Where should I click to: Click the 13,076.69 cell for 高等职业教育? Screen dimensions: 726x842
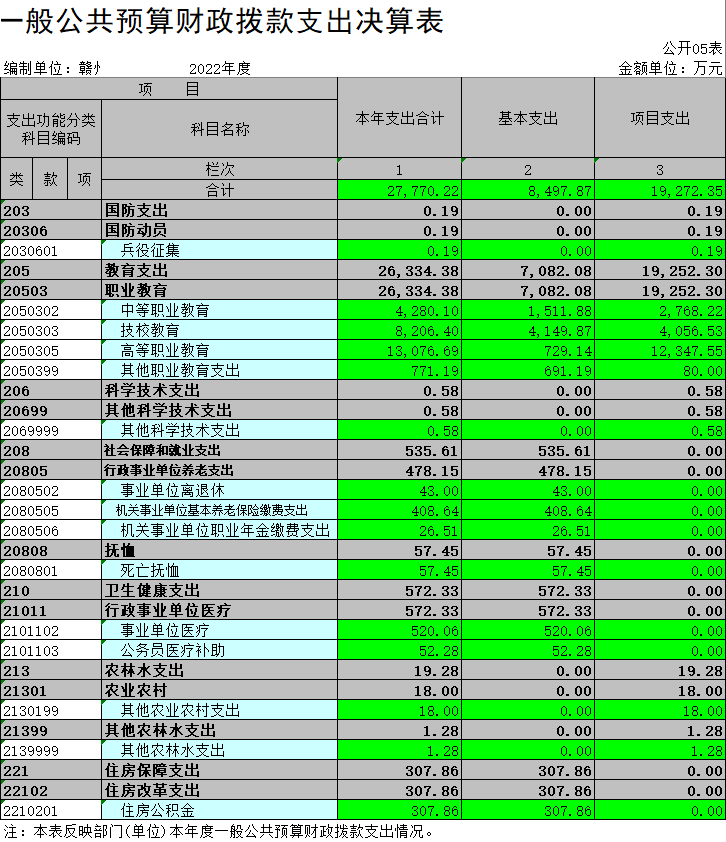(x=400, y=350)
